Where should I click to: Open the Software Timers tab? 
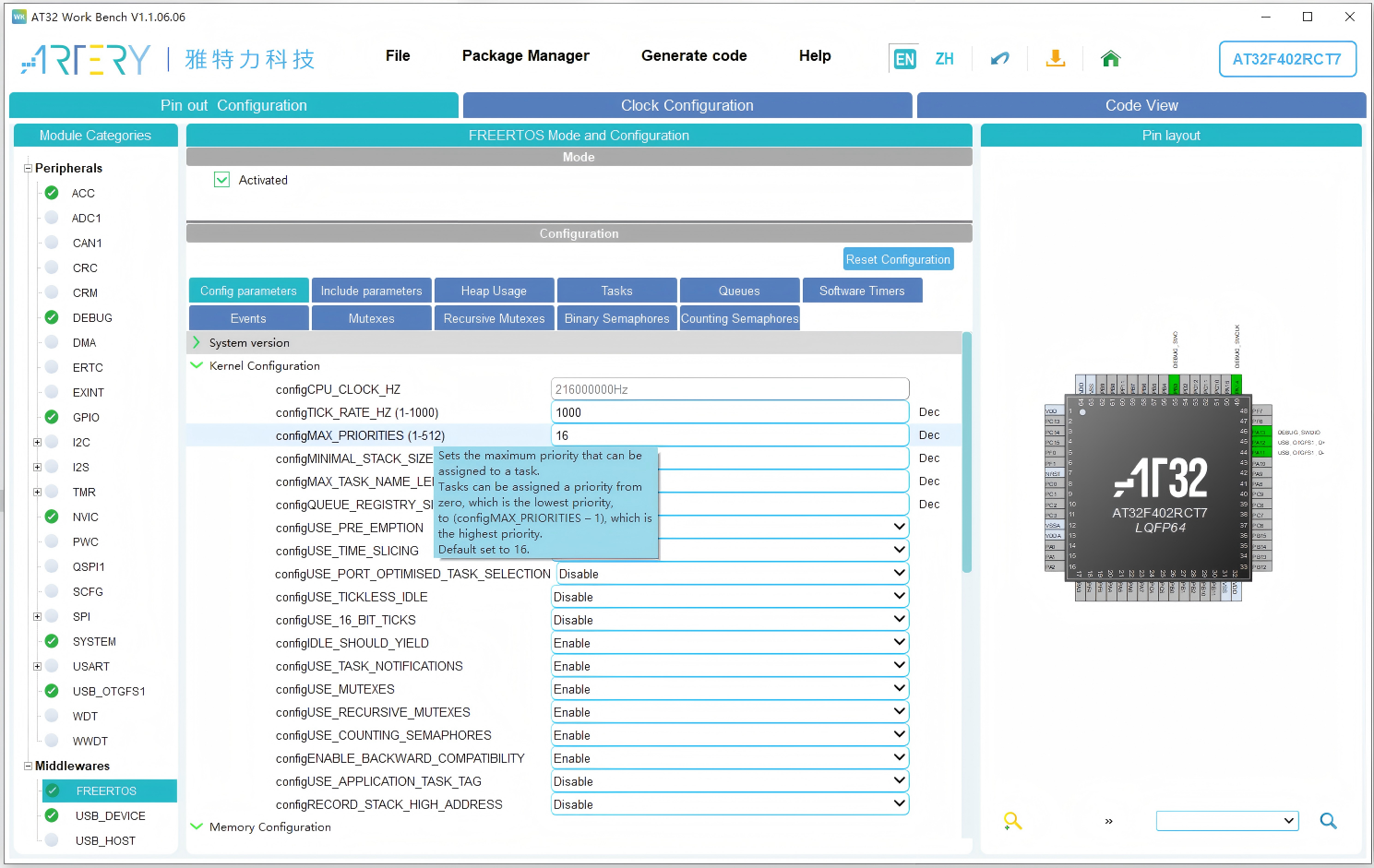862,291
